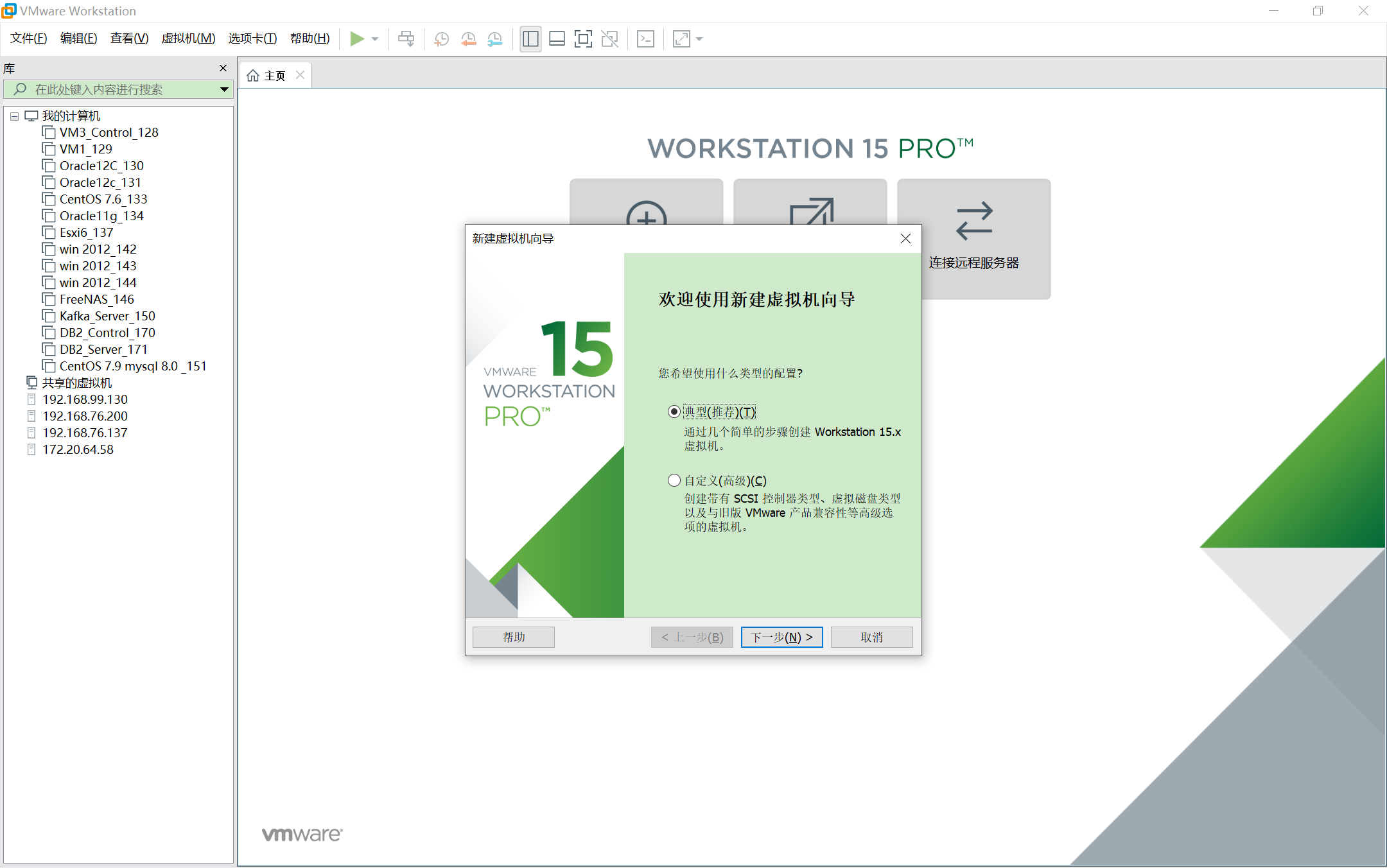
Task: Open the power options dropdown arrow
Action: pyautogui.click(x=374, y=39)
